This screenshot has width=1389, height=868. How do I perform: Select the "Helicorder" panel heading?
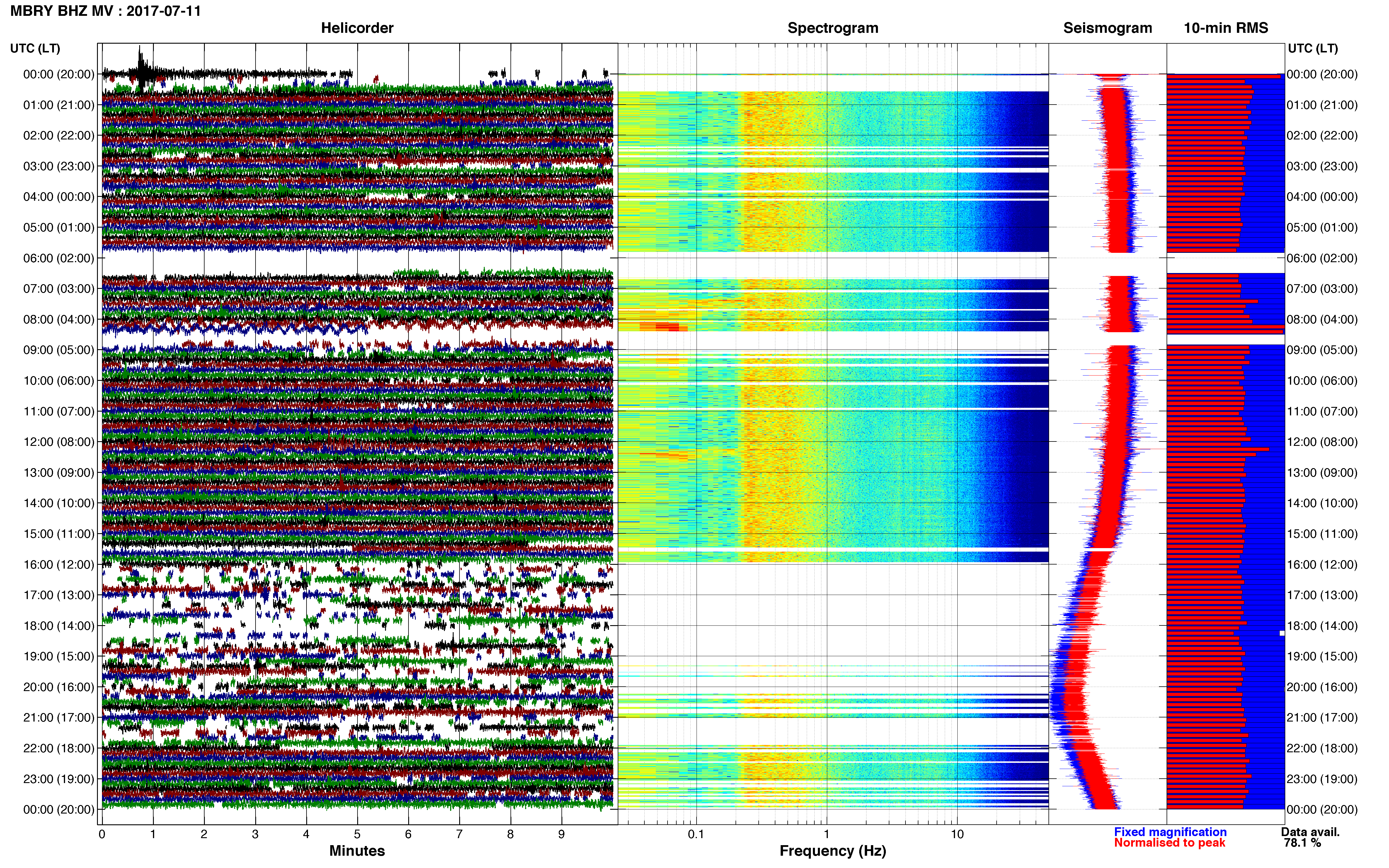(x=357, y=28)
